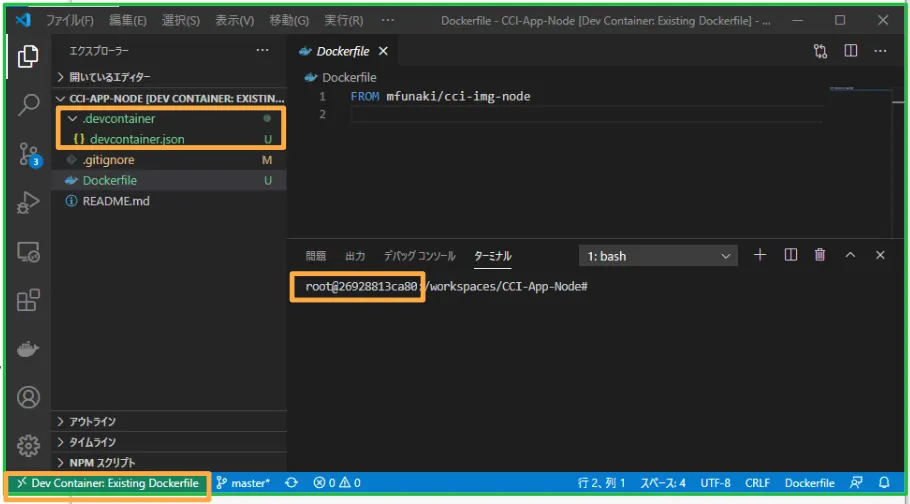
Task: Open the 編集(E) menu
Action: tap(128, 20)
